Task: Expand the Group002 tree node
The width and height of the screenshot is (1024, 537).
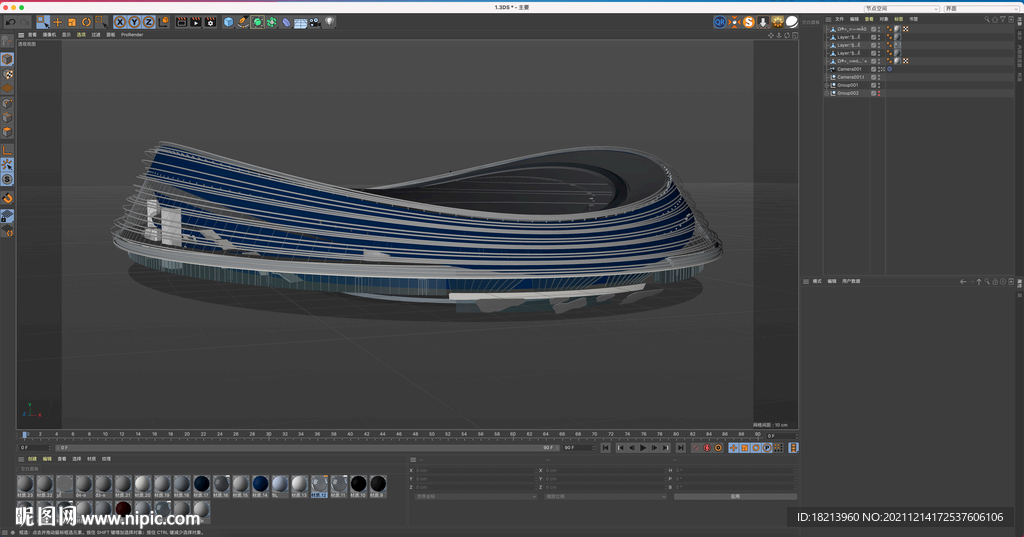Action: tap(827, 93)
